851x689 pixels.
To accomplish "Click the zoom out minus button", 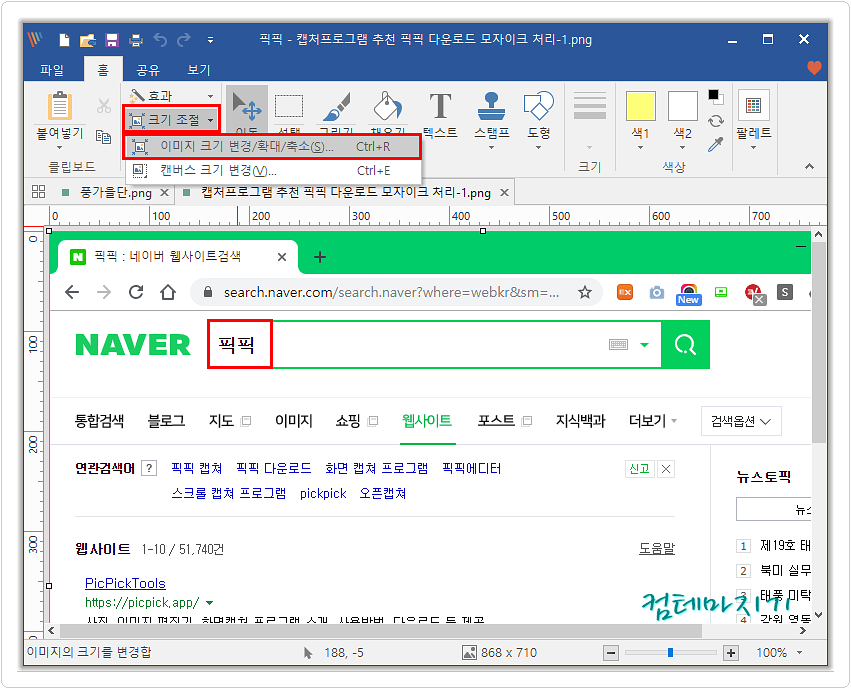I will (611, 653).
